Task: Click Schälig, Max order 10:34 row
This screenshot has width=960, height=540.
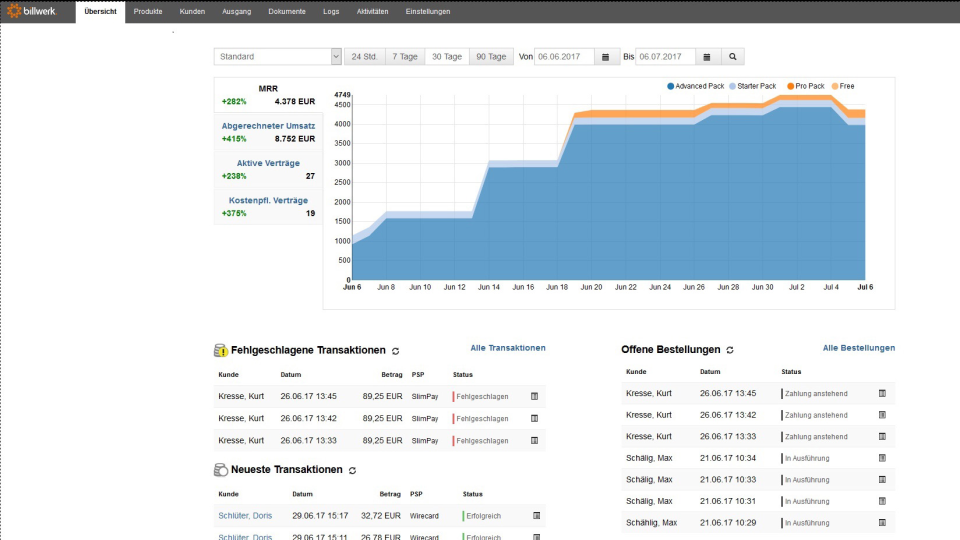Action: [x=758, y=458]
